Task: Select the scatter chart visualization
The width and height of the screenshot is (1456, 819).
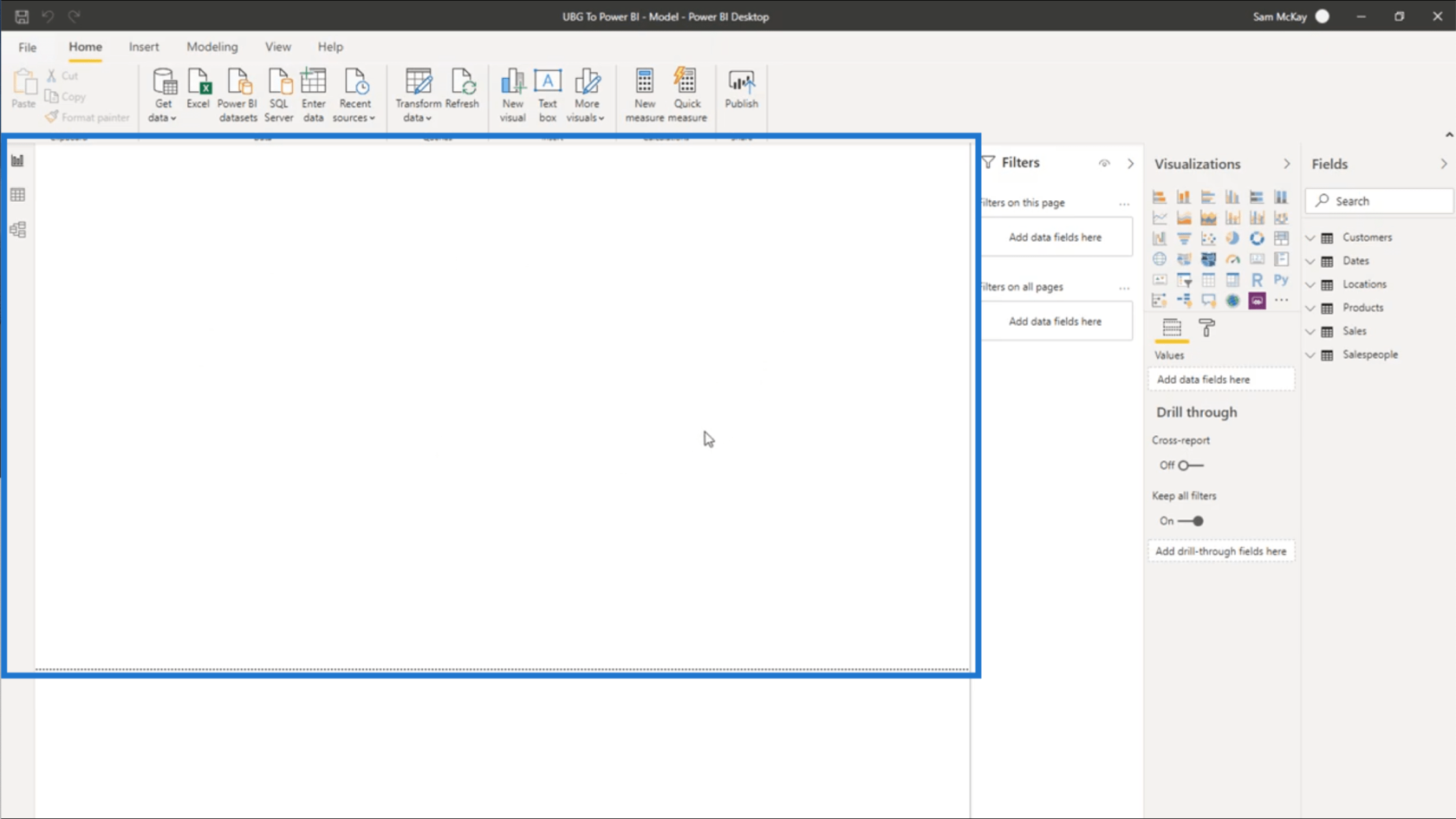Action: (x=1208, y=238)
